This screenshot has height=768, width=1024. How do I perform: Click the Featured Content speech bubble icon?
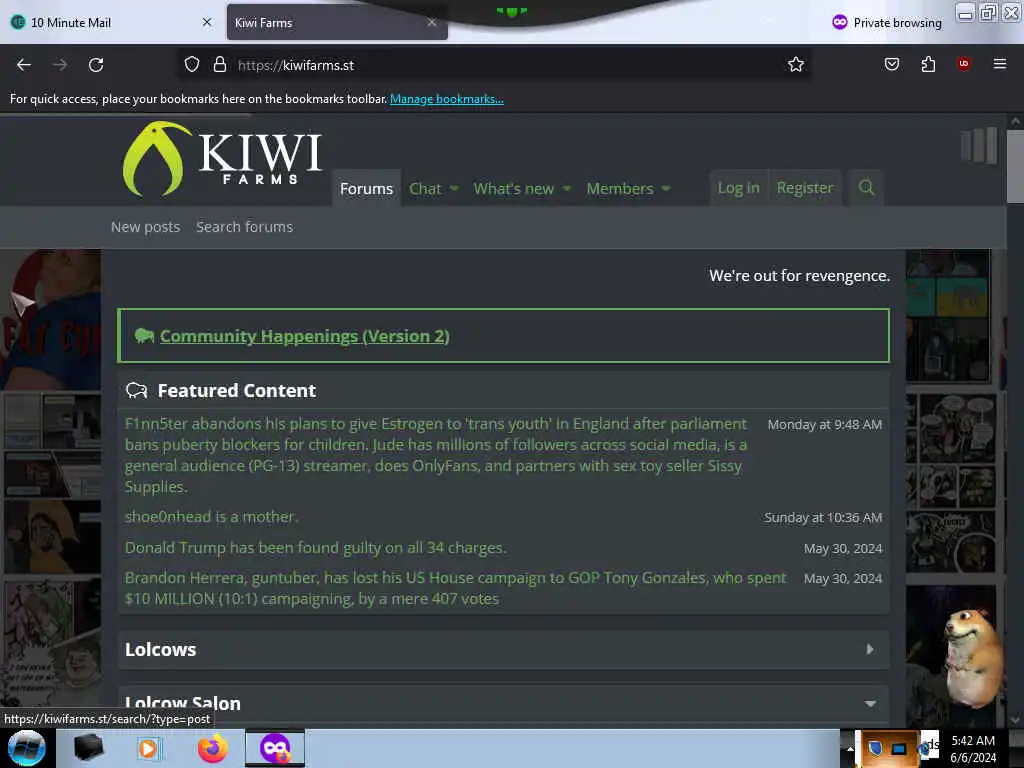tap(136, 391)
